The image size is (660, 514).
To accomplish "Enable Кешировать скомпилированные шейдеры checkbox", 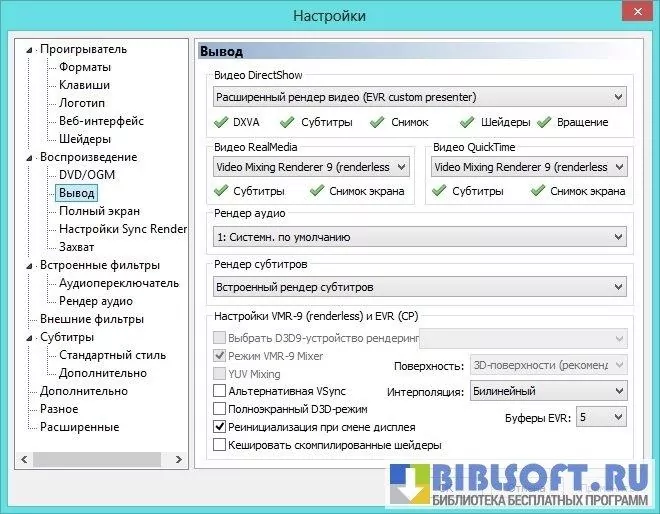I will pos(220,444).
